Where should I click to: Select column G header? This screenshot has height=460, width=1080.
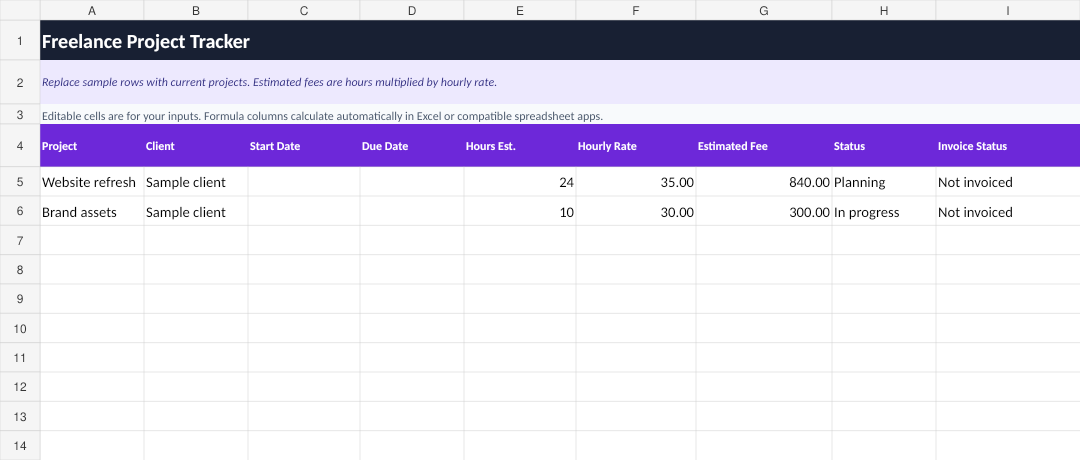(764, 10)
